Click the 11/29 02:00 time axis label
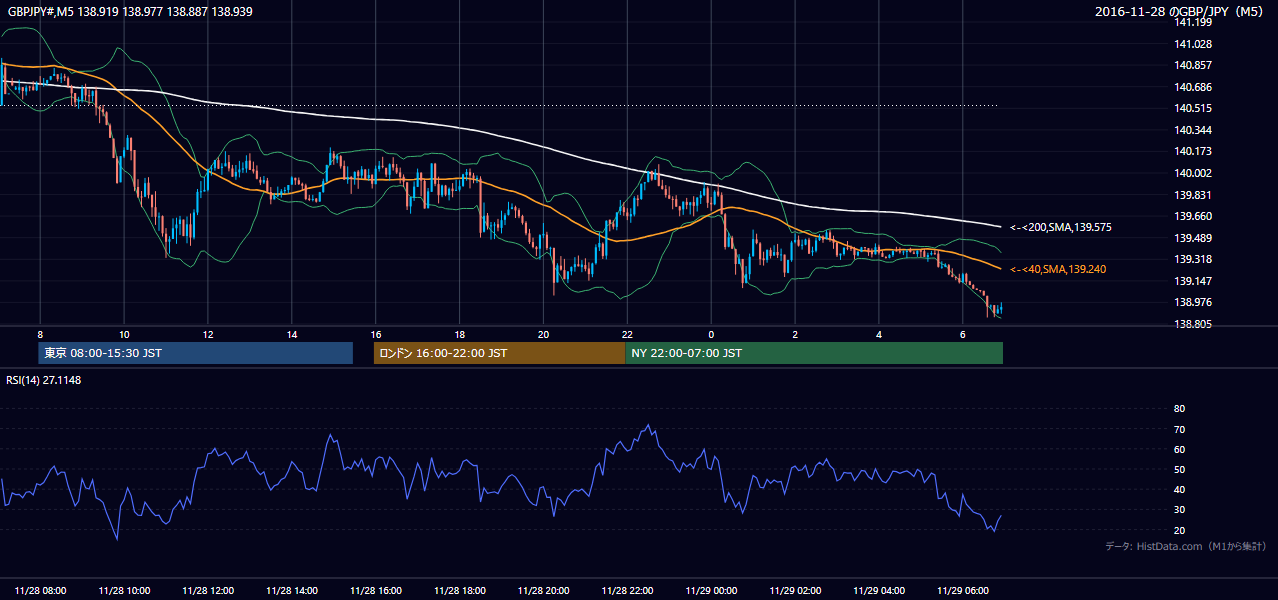The width and height of the screenshot is (1278, 600). [796, 591]
